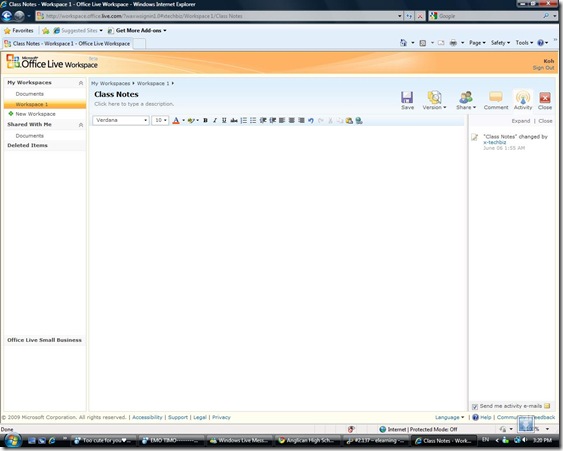563x451 pixels.
Task: Click the Windows Start button
Action: point(12,440)
